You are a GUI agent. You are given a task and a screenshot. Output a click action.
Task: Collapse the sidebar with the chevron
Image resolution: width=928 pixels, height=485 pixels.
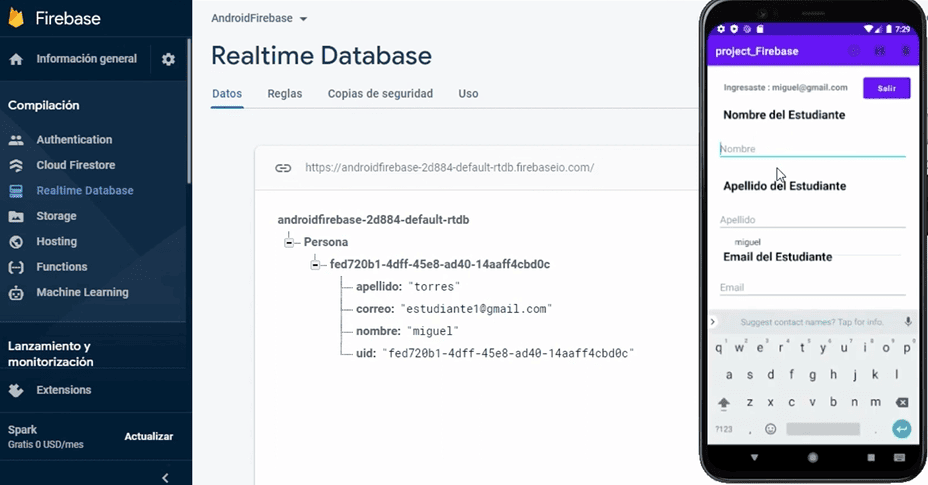pos(165,477)
